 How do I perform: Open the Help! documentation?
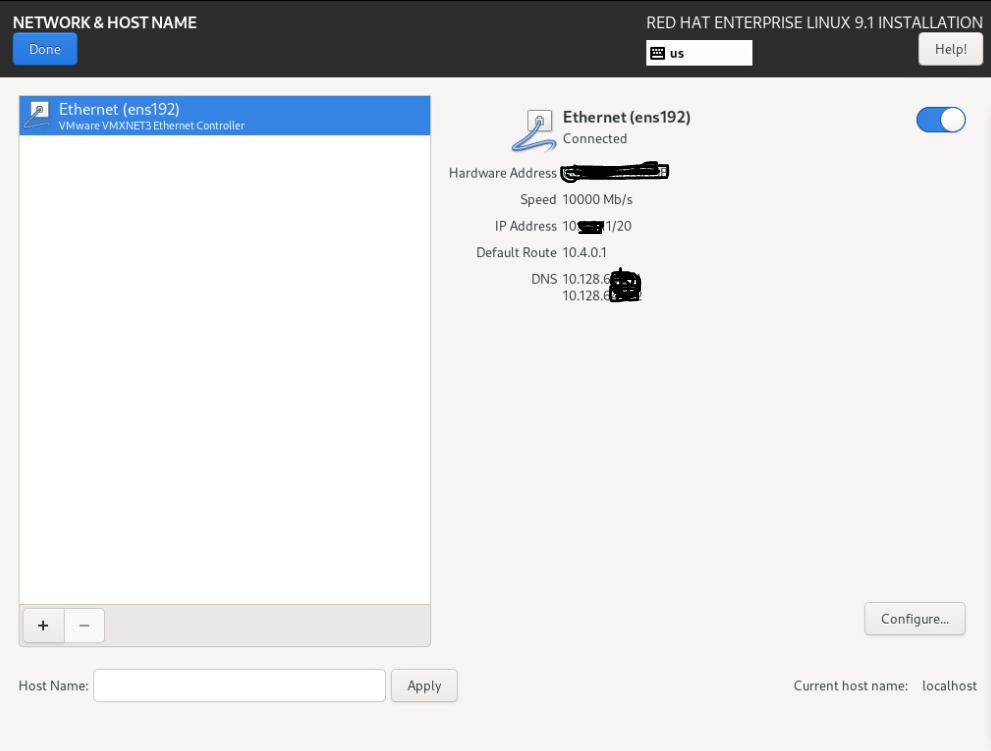click(x=950, y=49)
